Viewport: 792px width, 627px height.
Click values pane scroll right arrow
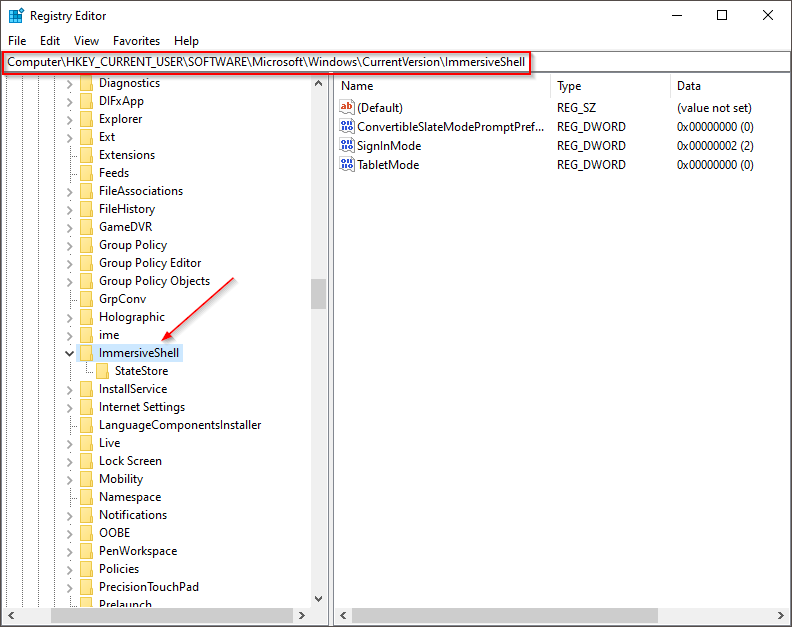coord(780,615)
